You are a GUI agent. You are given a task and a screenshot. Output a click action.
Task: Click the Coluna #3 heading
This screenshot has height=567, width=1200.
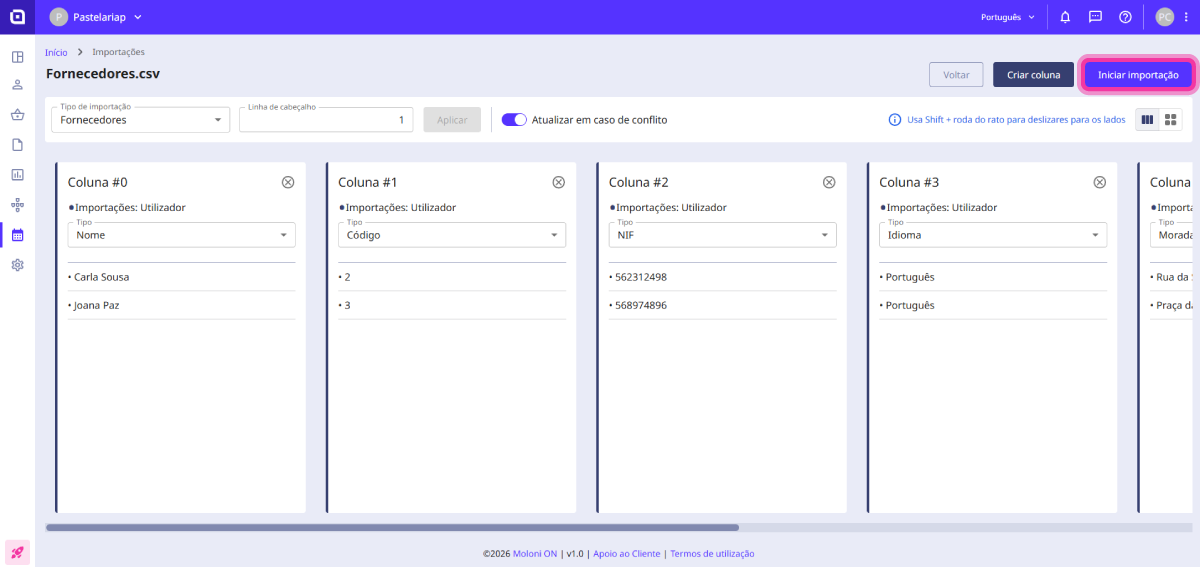click(x=909, y=182)
